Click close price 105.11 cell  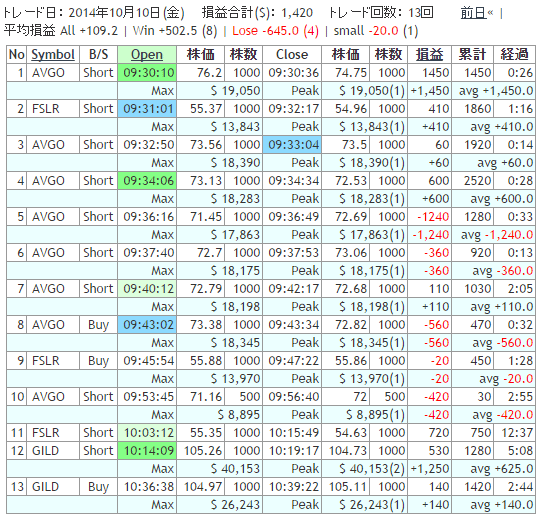pyautogui.click(x=346, y=486)
